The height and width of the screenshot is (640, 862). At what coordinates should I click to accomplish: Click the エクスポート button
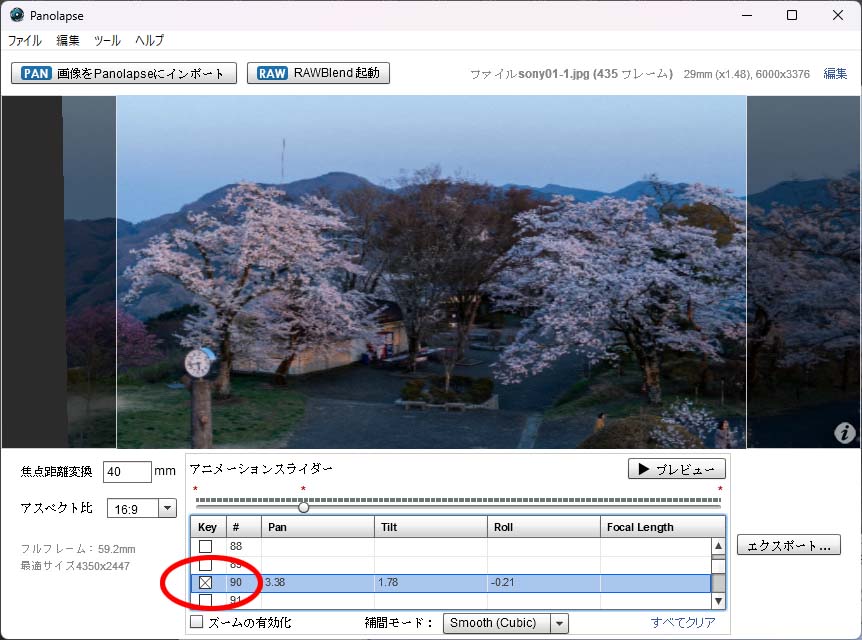(x=788, y=545)
